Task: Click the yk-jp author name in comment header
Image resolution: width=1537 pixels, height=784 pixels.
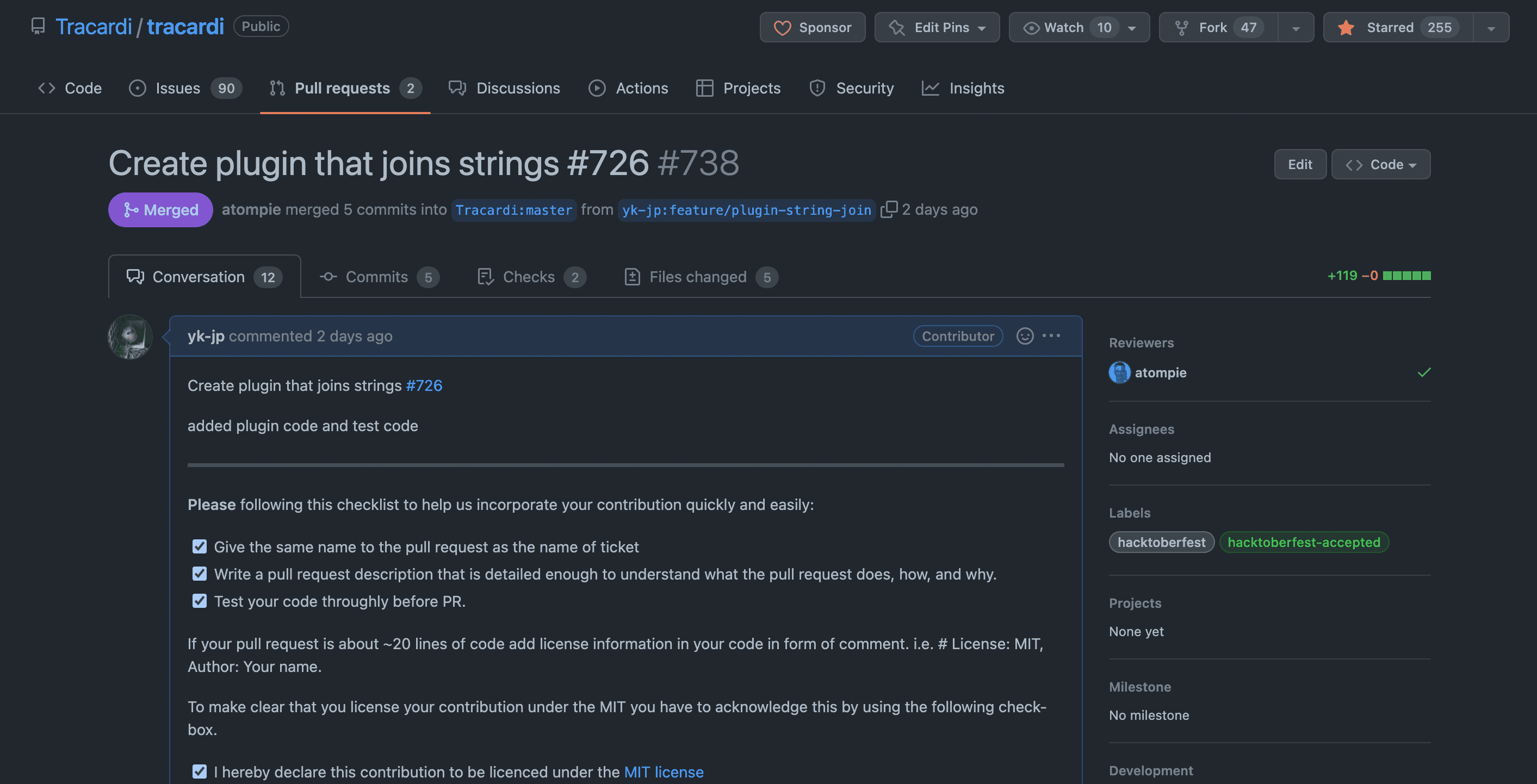Action: coord(206,336)
